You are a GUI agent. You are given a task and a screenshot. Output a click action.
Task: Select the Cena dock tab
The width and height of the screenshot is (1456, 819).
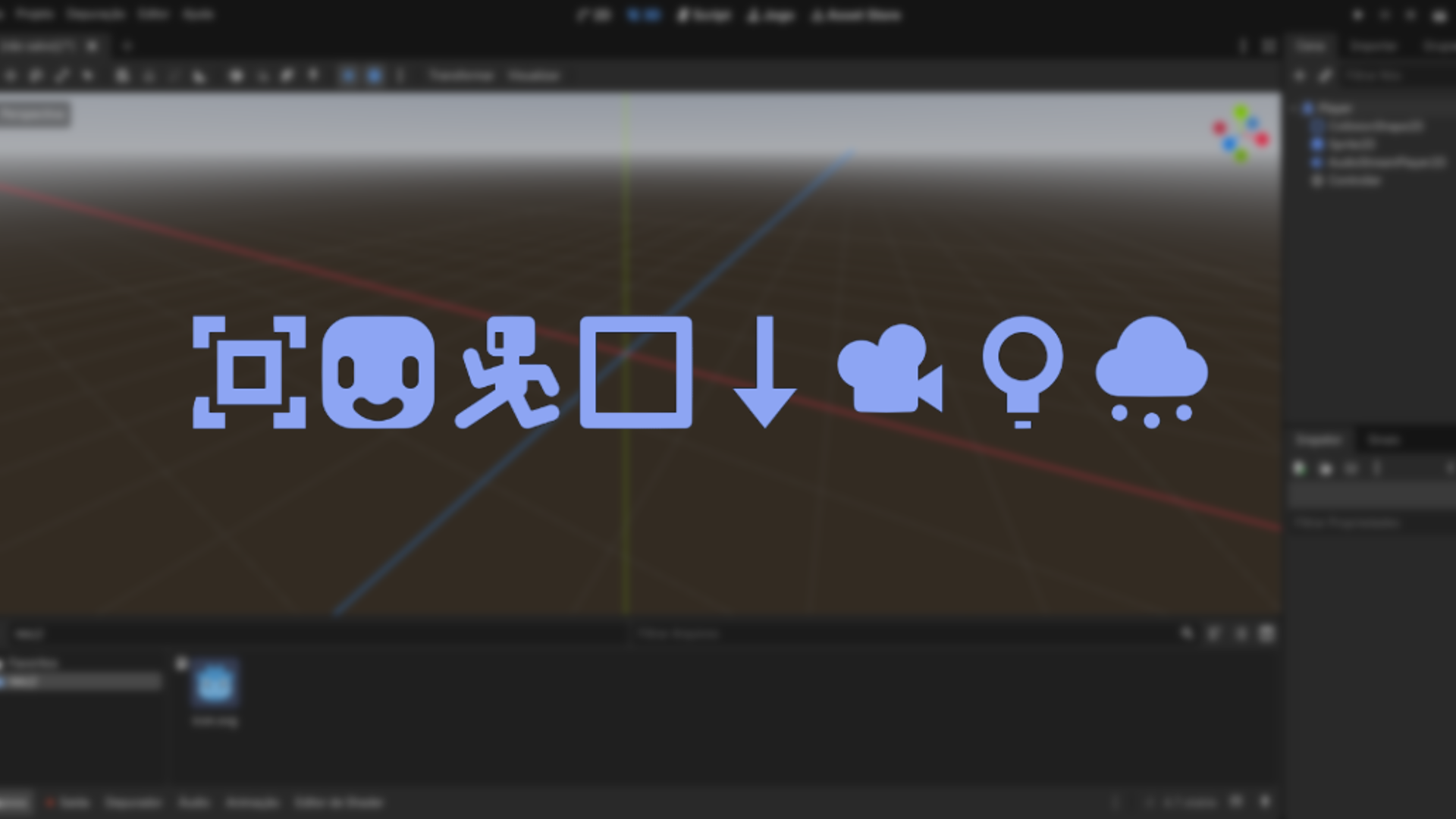tap(1310, 46)
